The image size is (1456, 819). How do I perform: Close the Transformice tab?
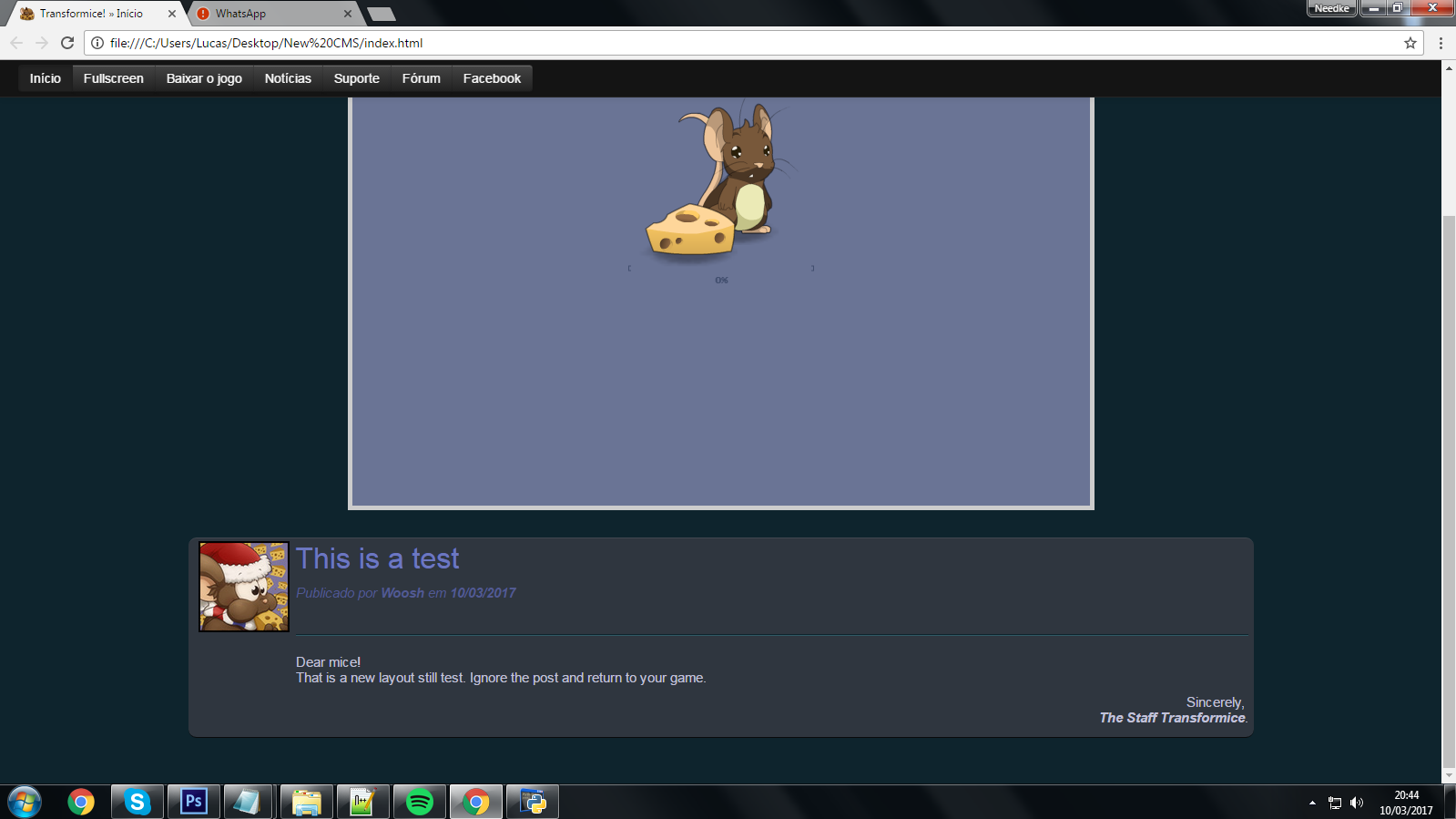click(x=172, y=14)
